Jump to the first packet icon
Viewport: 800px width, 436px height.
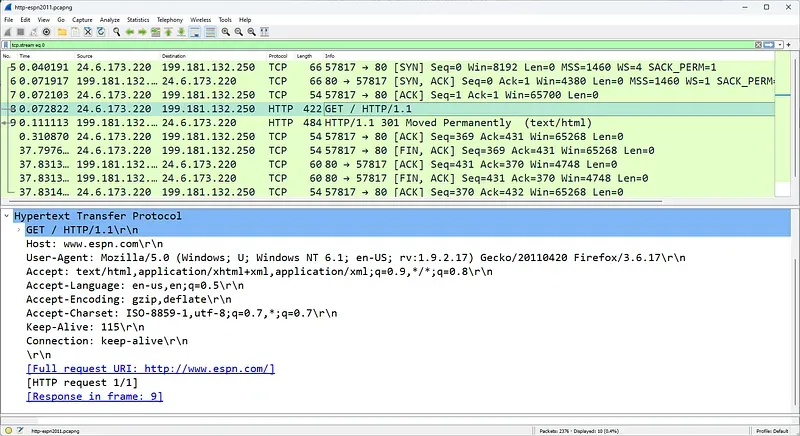(168, 32)
